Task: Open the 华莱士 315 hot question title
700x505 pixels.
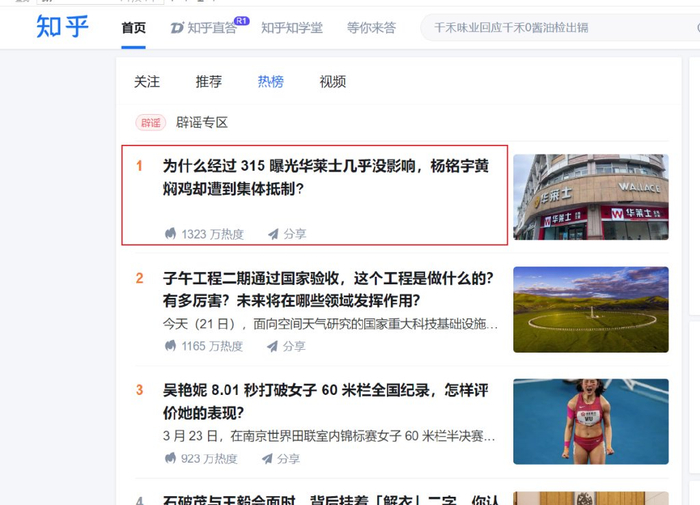Action: [x=326, y=177]
